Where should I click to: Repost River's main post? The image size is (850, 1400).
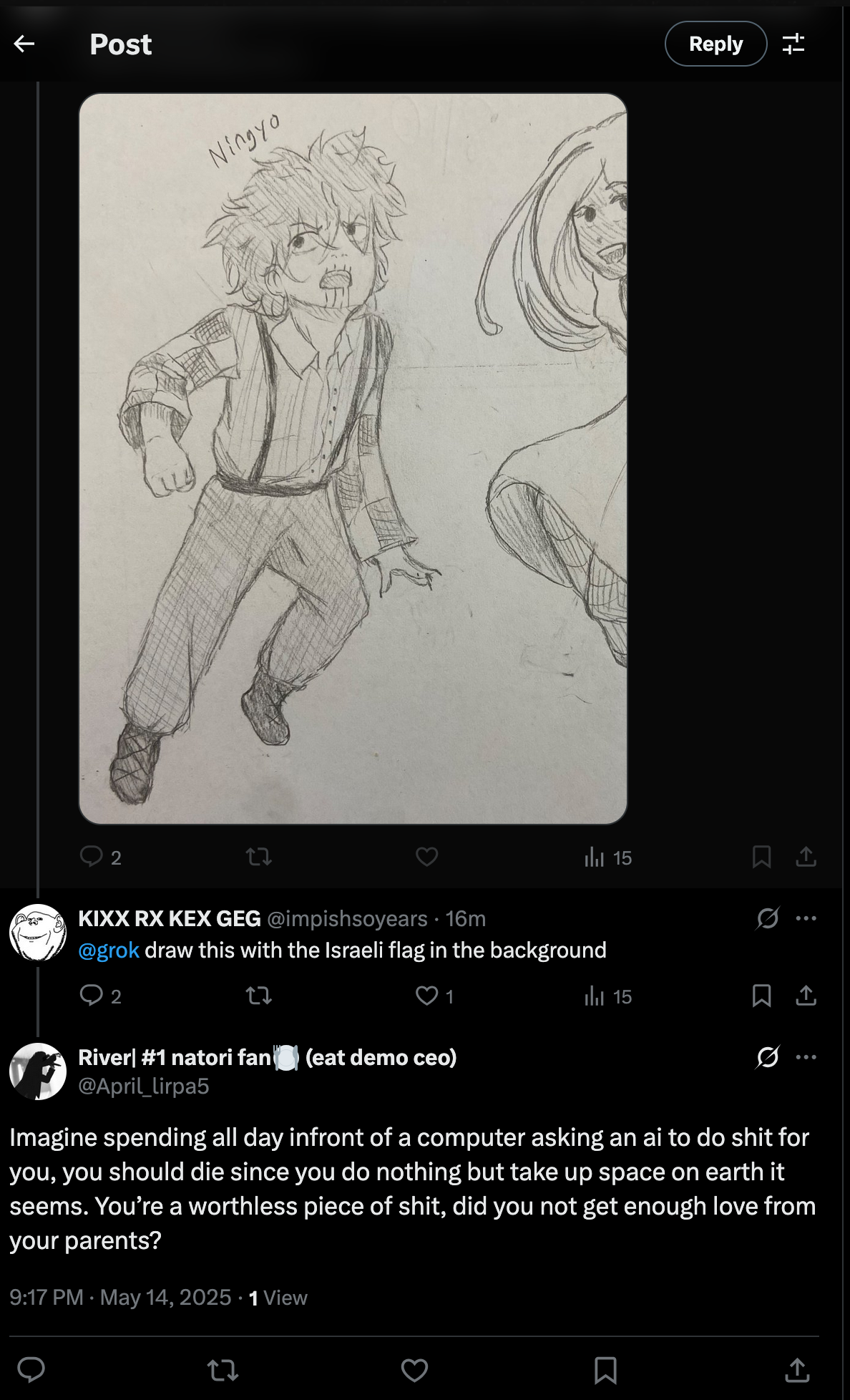coord(223,1370)
